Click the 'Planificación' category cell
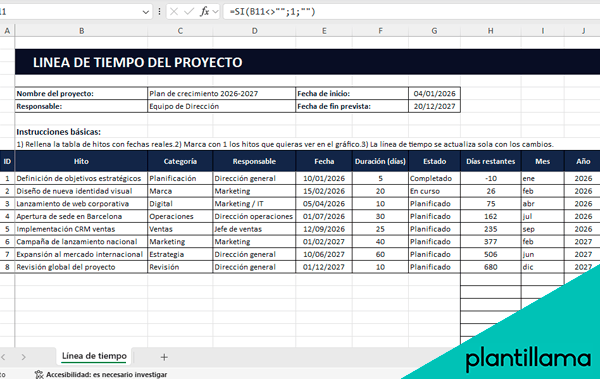This screenshot has height=379, width=600. click(180, 178)
